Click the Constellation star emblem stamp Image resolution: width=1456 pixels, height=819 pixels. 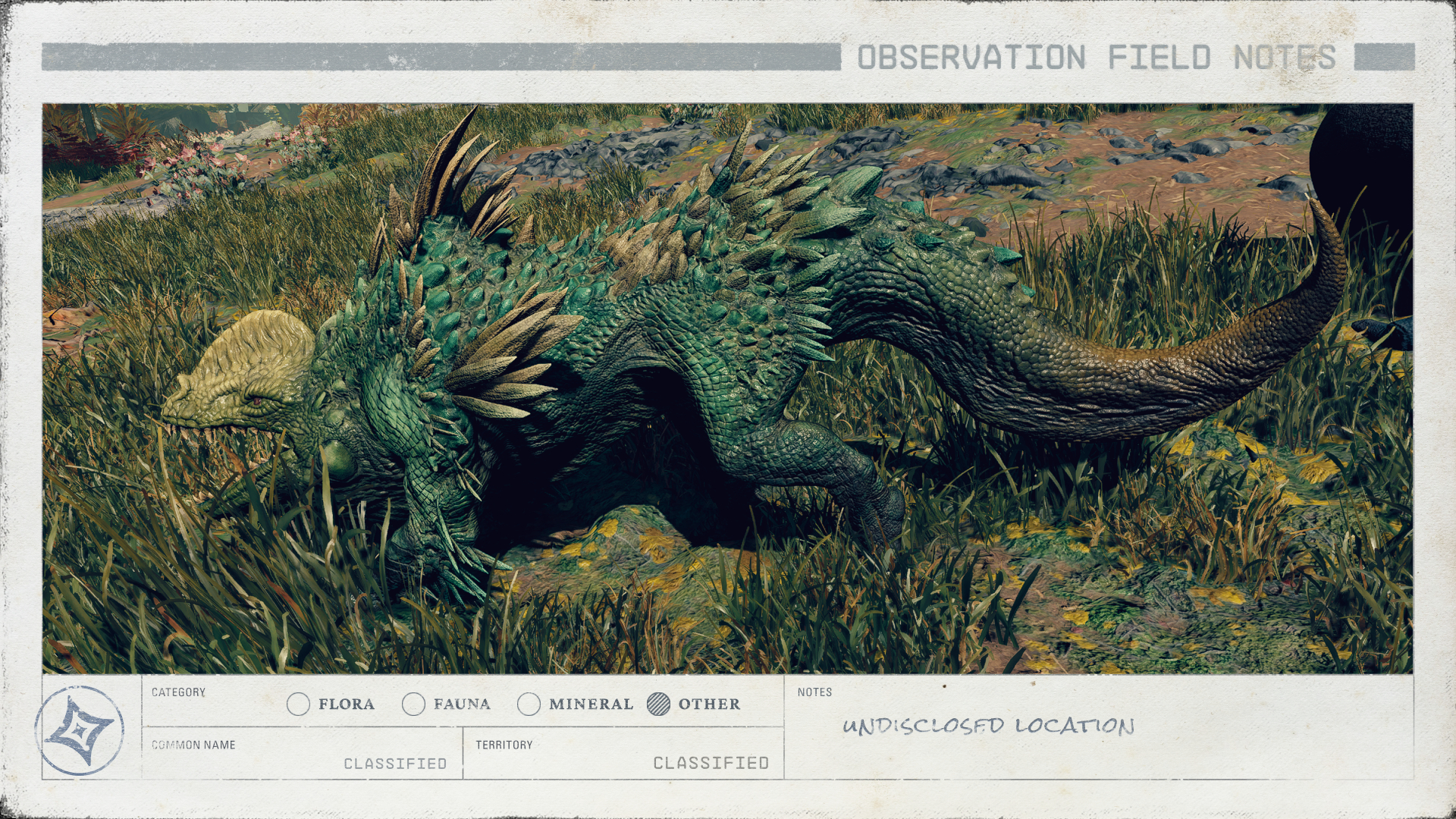pyautogui.click(x=80, y=730)
